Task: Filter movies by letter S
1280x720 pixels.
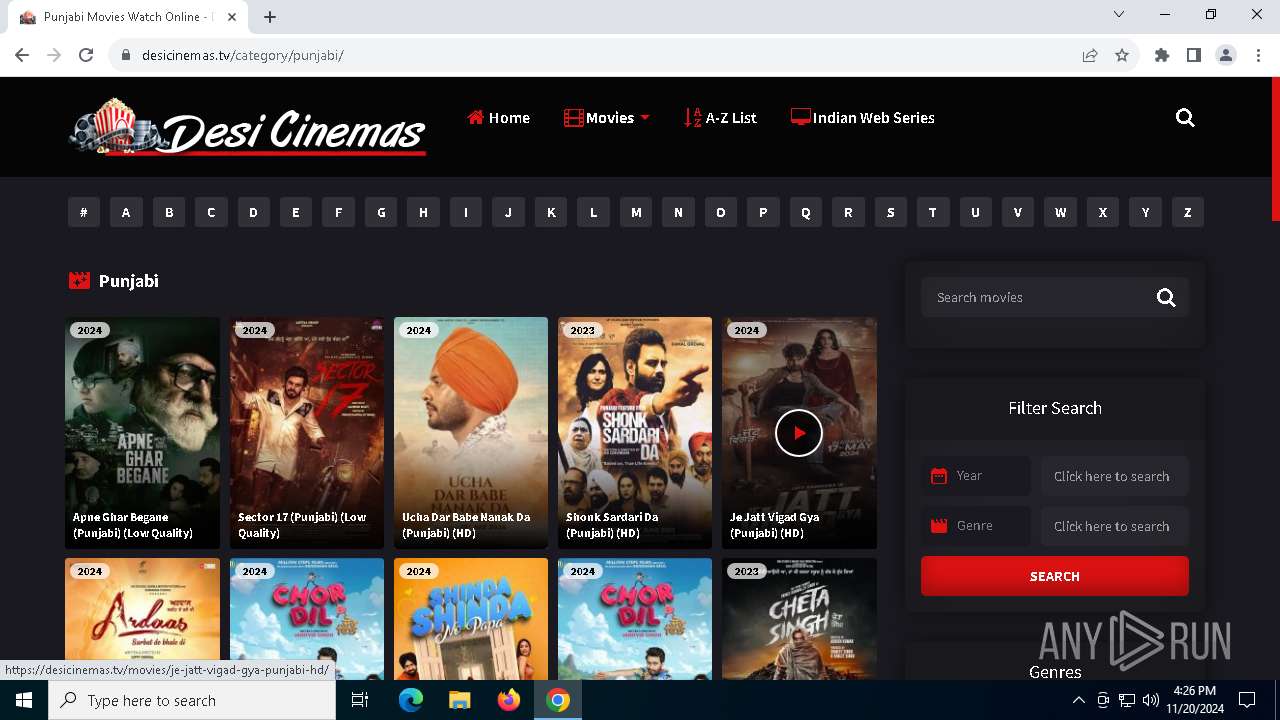Action: (x=890, y=212)
